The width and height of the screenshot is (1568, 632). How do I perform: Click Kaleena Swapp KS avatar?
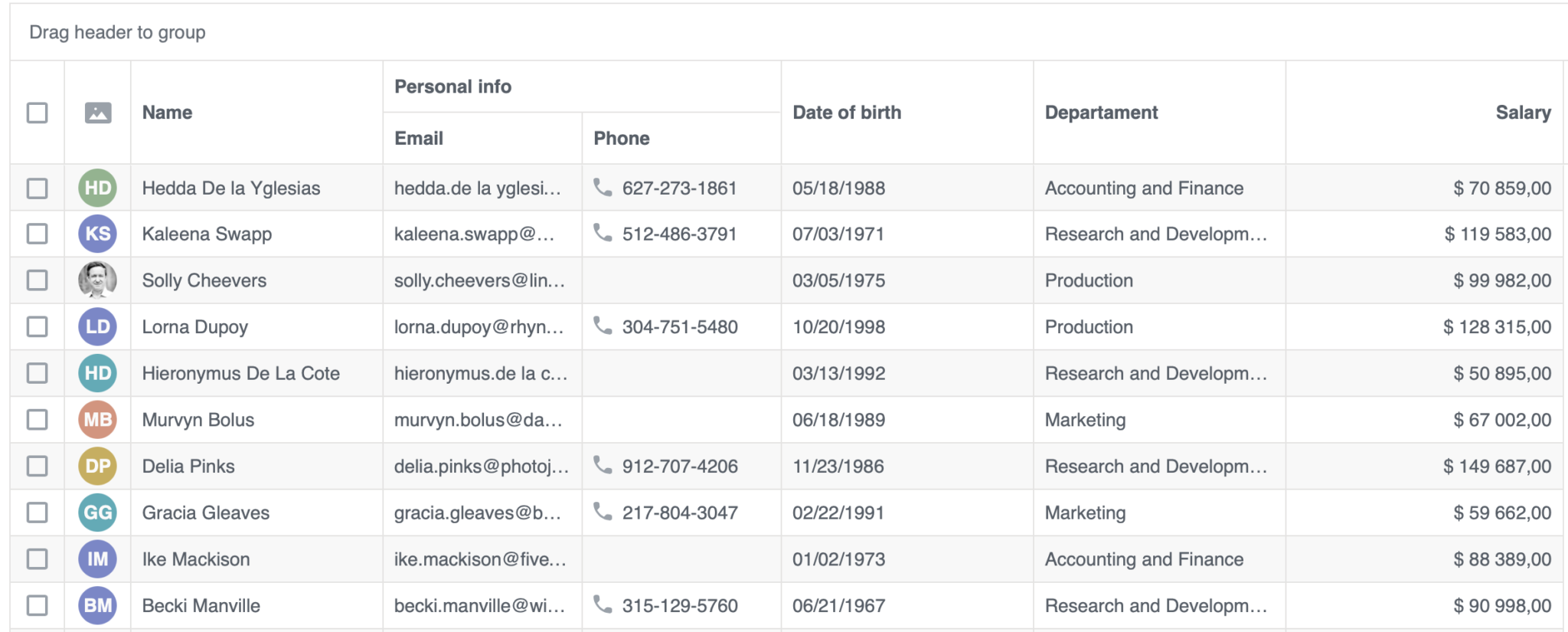(x=97, y=234)
